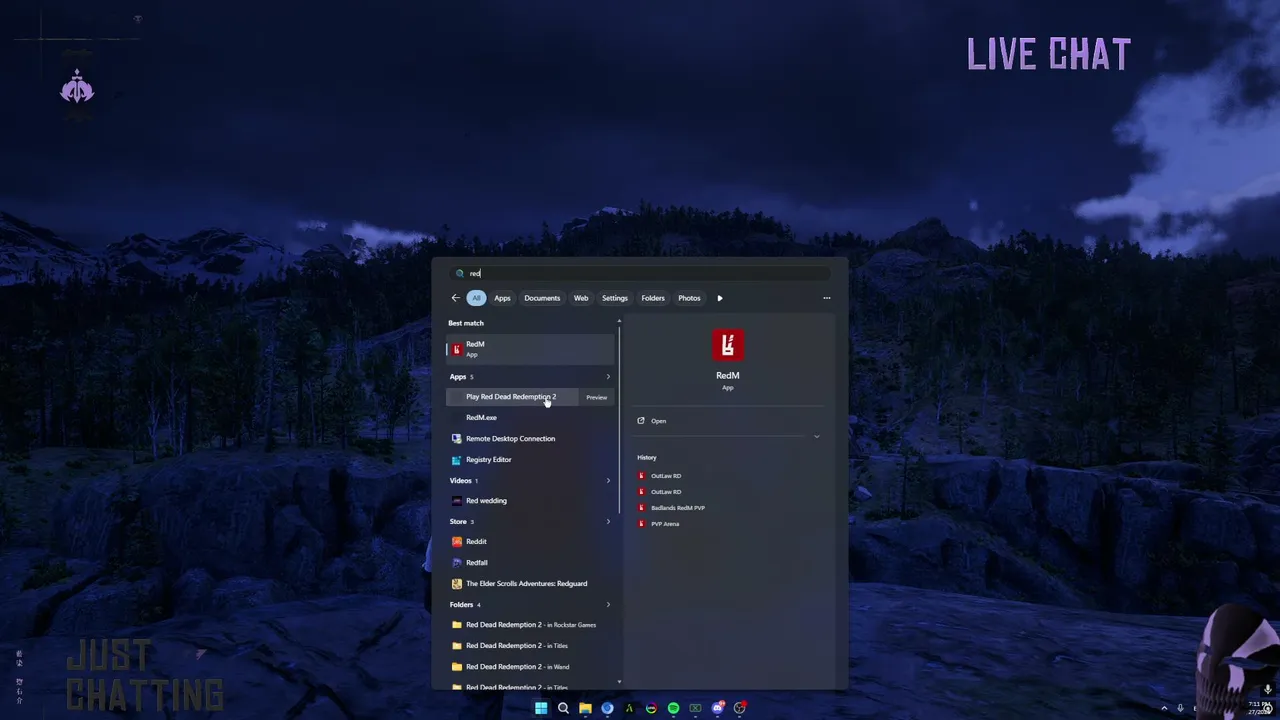Image resolution: width=1280 pixels, height=720 pixels.
Task: Show more filter tabs with play arrow
Action: pos(719,298)
